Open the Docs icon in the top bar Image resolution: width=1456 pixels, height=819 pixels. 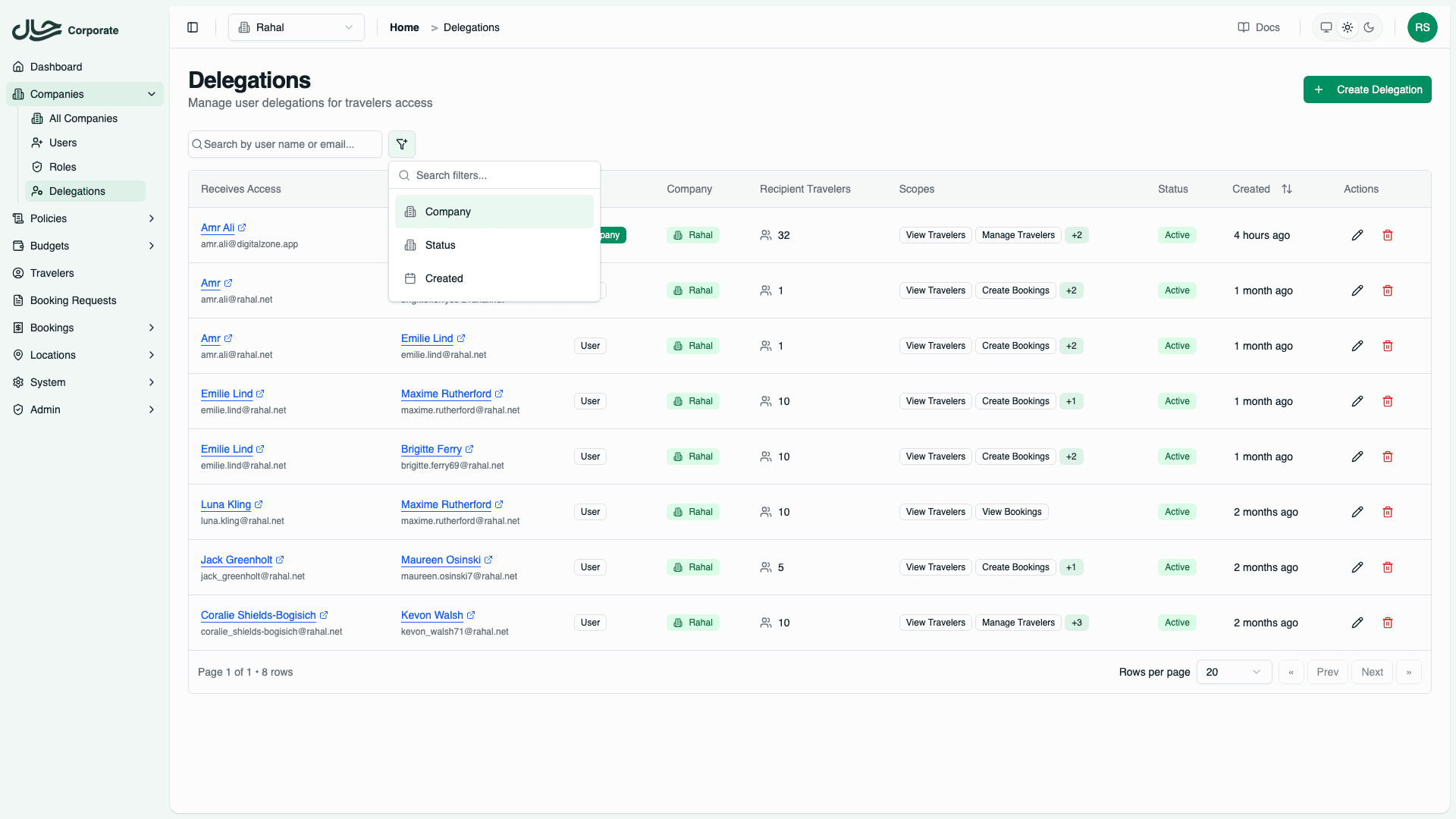[1258, 27]
